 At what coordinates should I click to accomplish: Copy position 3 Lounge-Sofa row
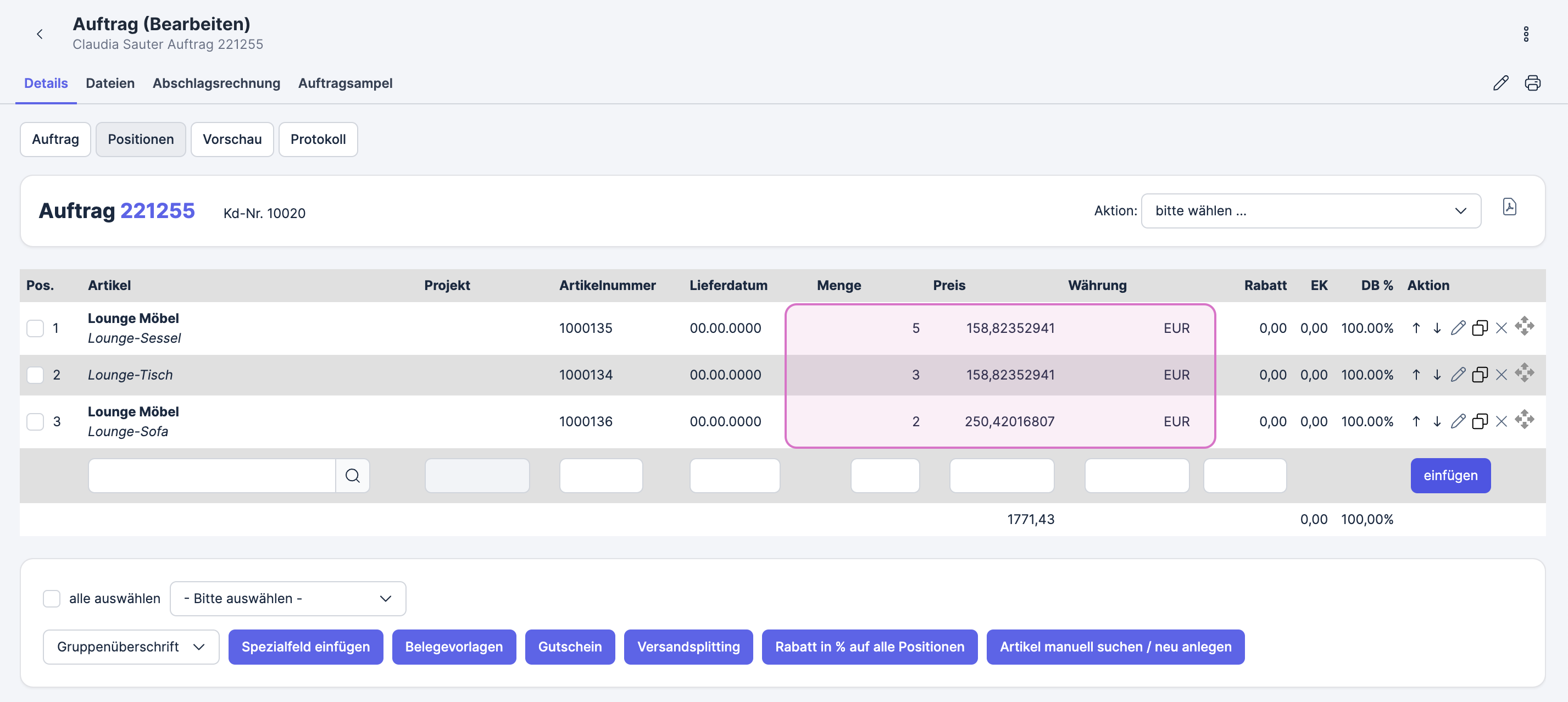click(1479, 421)
